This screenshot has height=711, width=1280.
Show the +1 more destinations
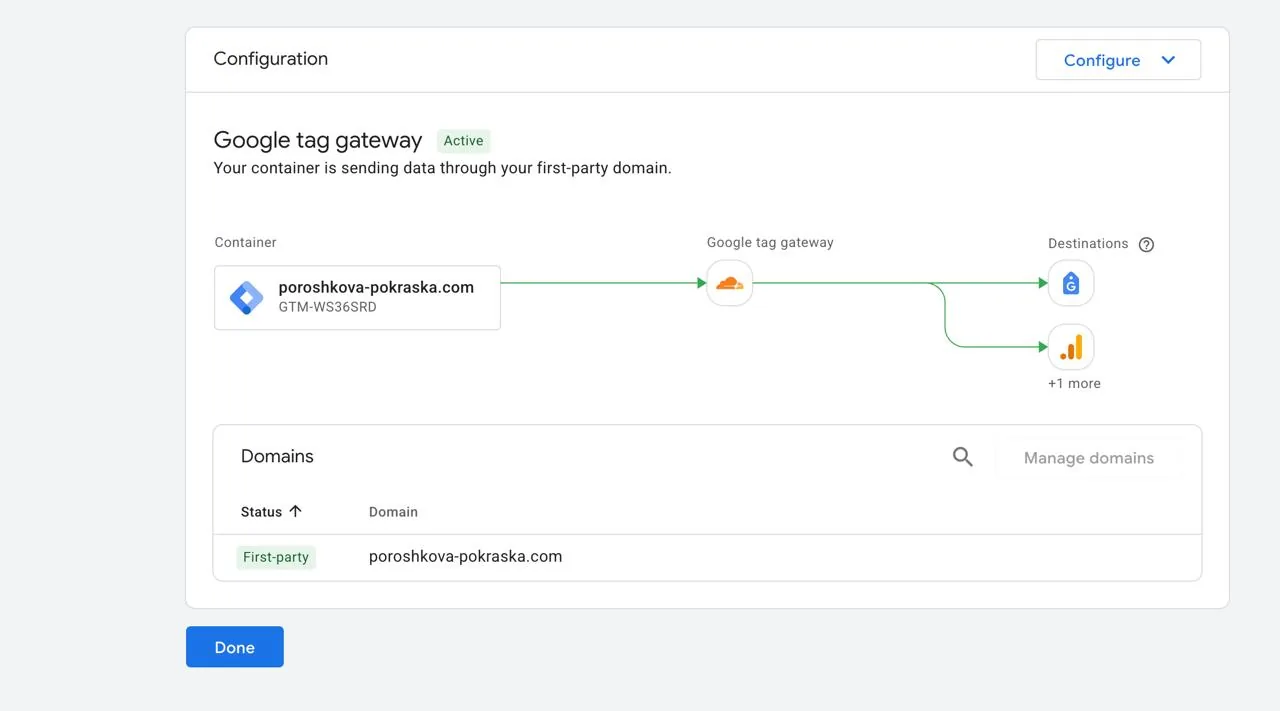(x=1074, y=383)
